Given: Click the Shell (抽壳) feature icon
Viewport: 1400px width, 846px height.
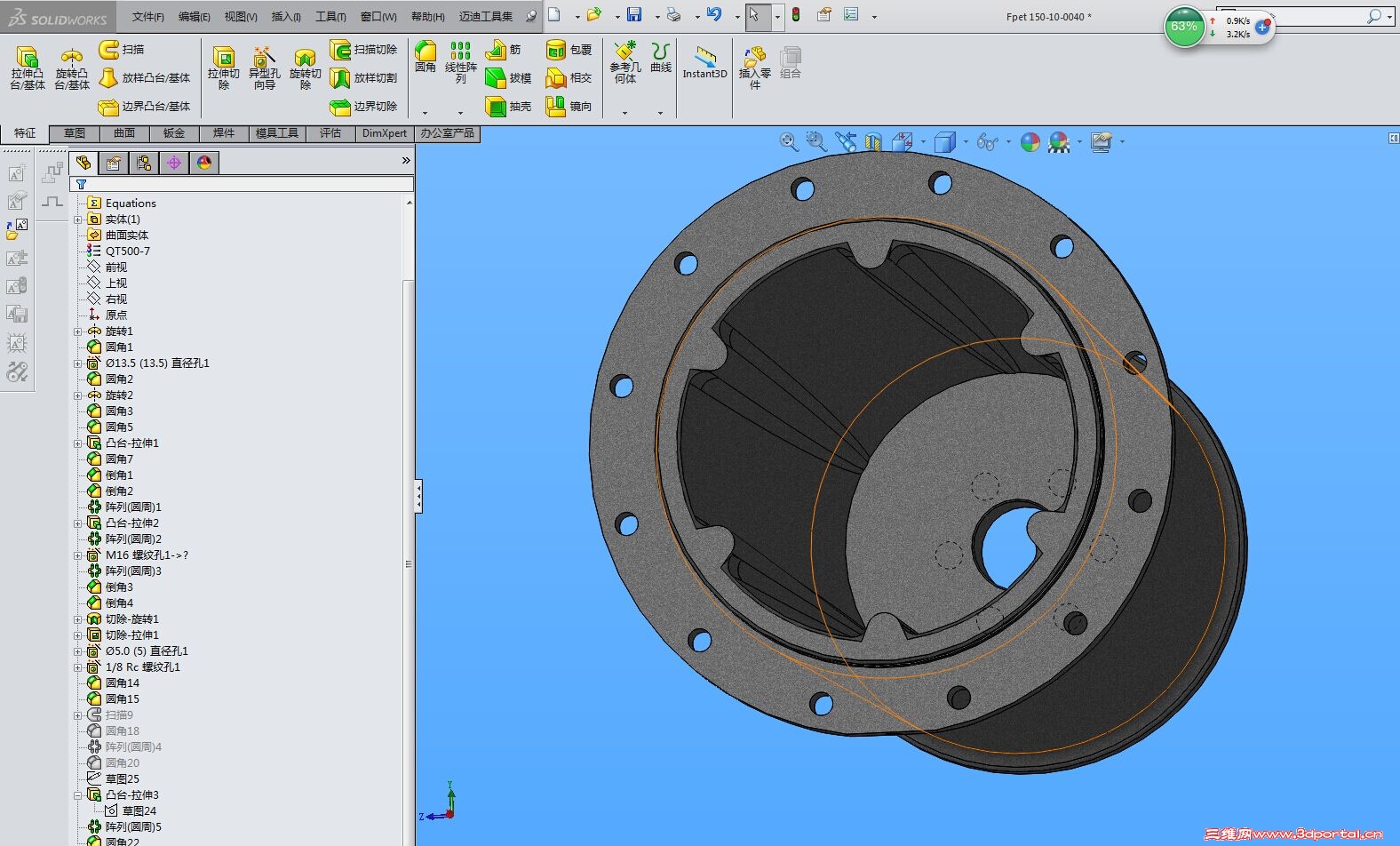Looking at the screenshot, I should point(496,107).
